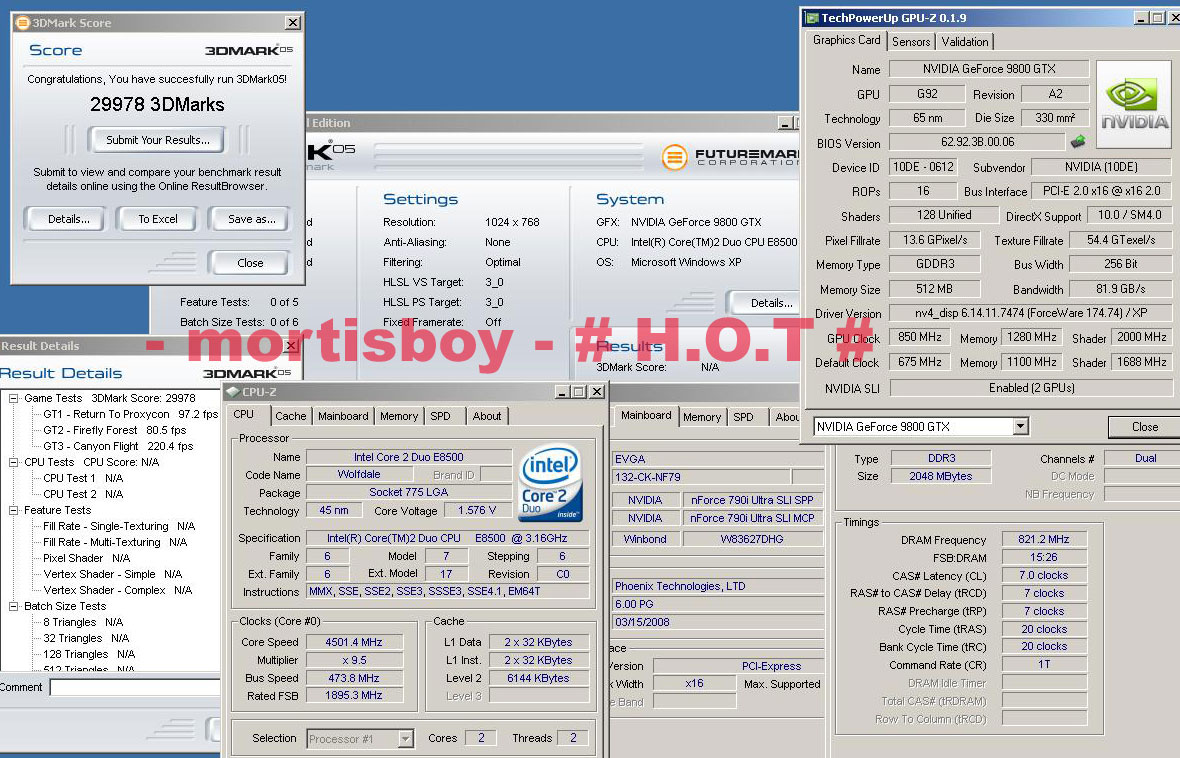
Task: Open the Cache tab in front CPU-Z window
Action: 290,416
